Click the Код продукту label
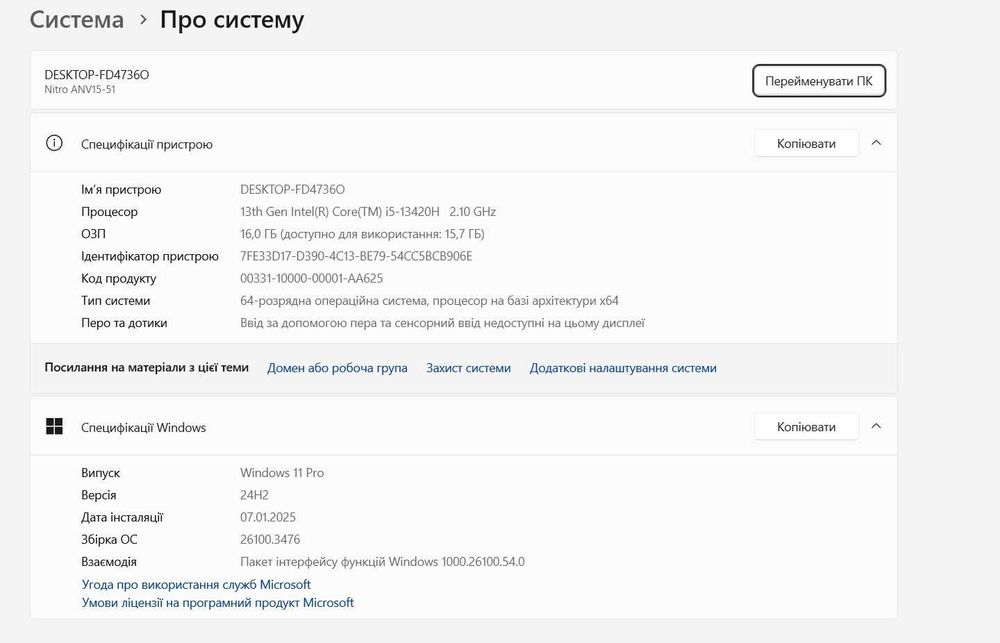 (x=119, y=279)
